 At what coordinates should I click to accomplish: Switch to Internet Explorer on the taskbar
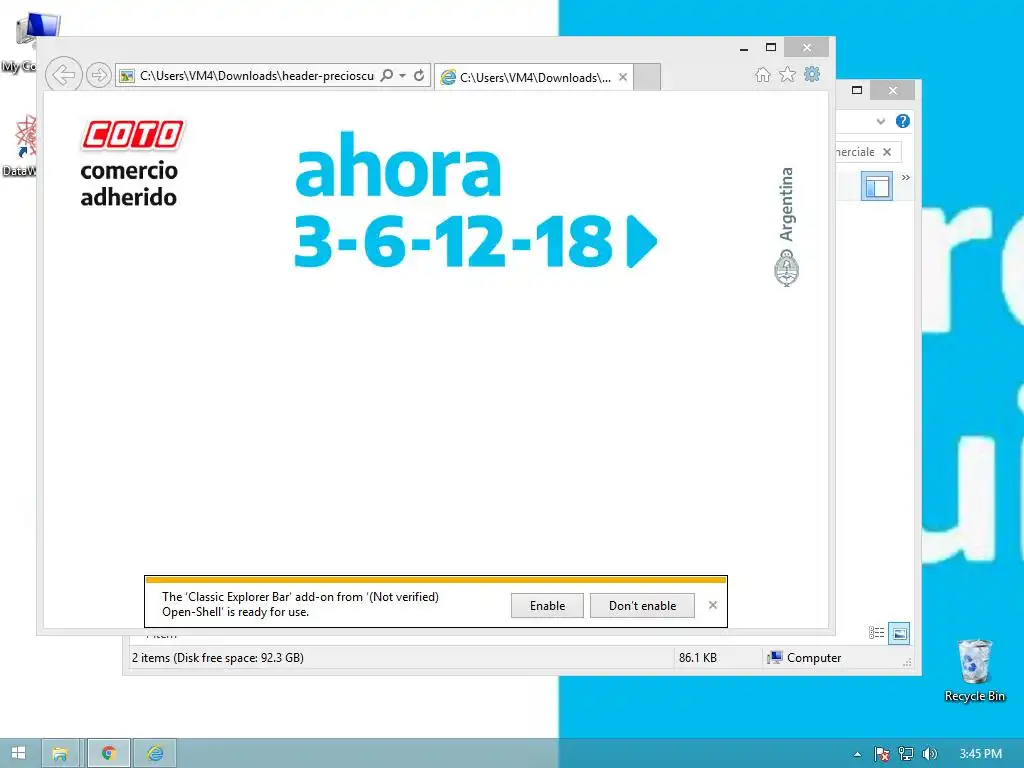(x=155, y=754)
